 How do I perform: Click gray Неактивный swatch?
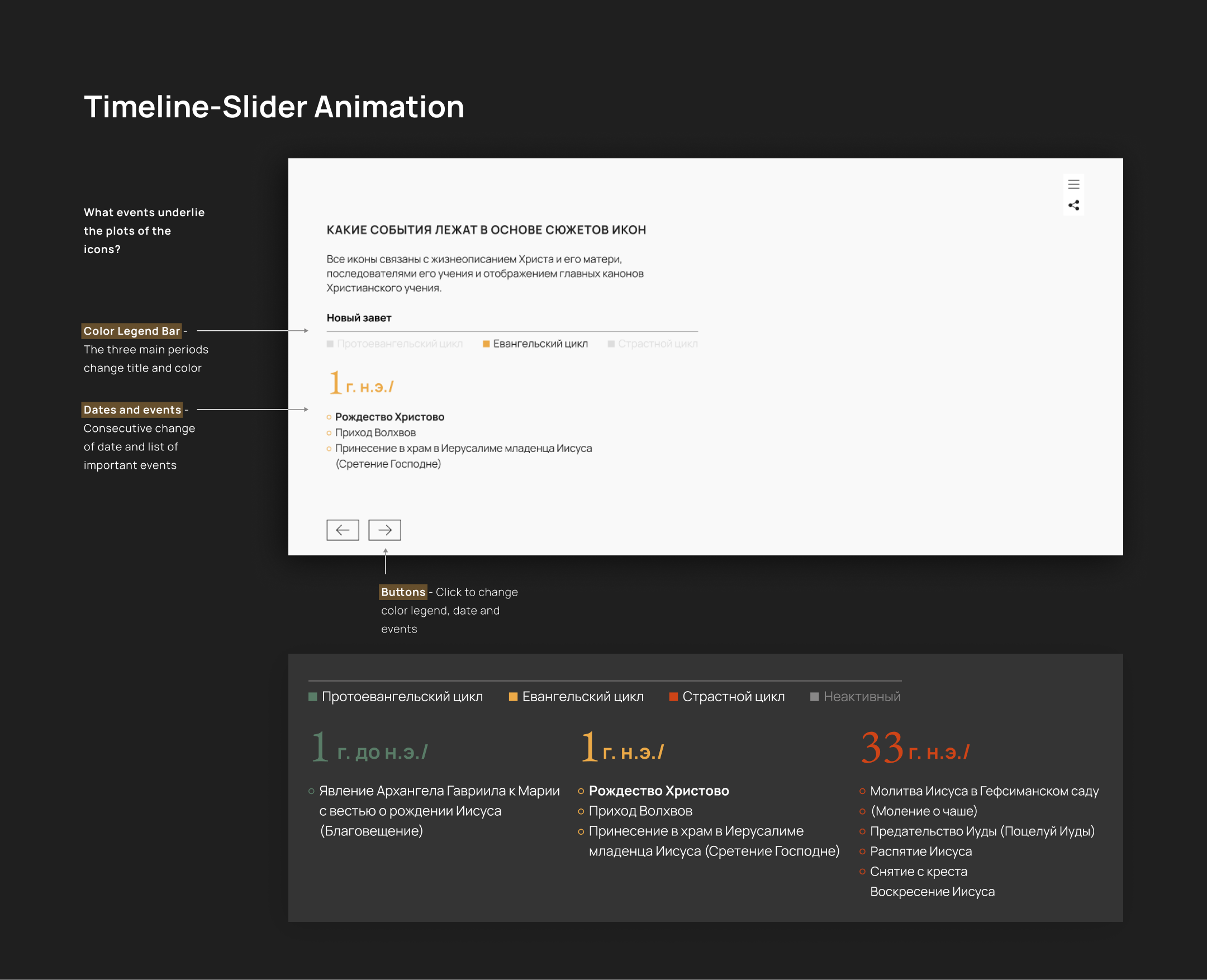[x=814, y=697]
